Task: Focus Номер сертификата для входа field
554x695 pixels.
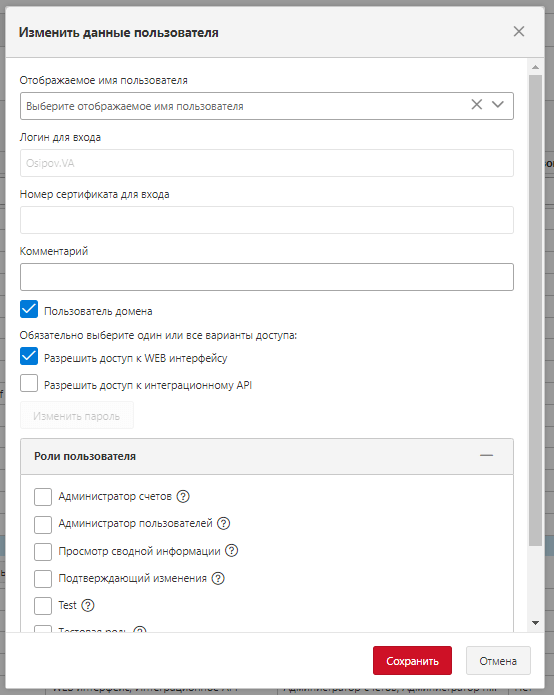Action: tap(267, 220)
